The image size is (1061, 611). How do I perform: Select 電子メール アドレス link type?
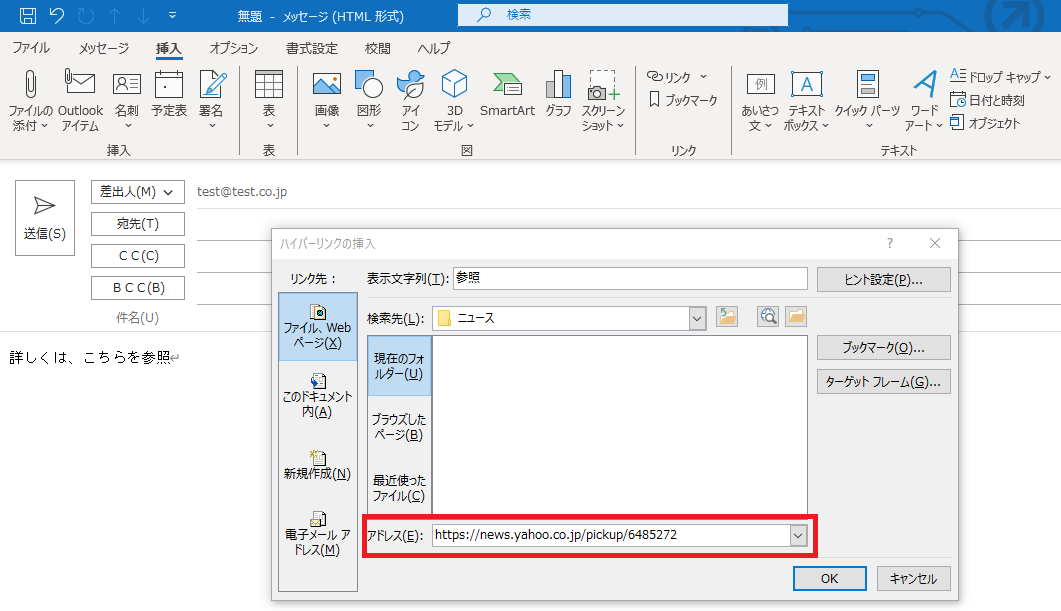(317, 534)
